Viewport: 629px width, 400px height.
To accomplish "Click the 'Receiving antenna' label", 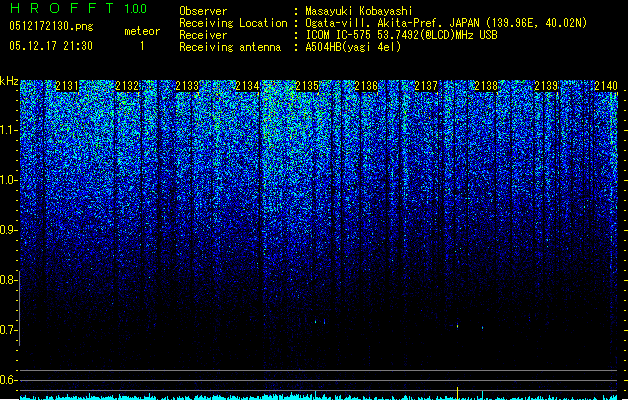I will [230, 47].
